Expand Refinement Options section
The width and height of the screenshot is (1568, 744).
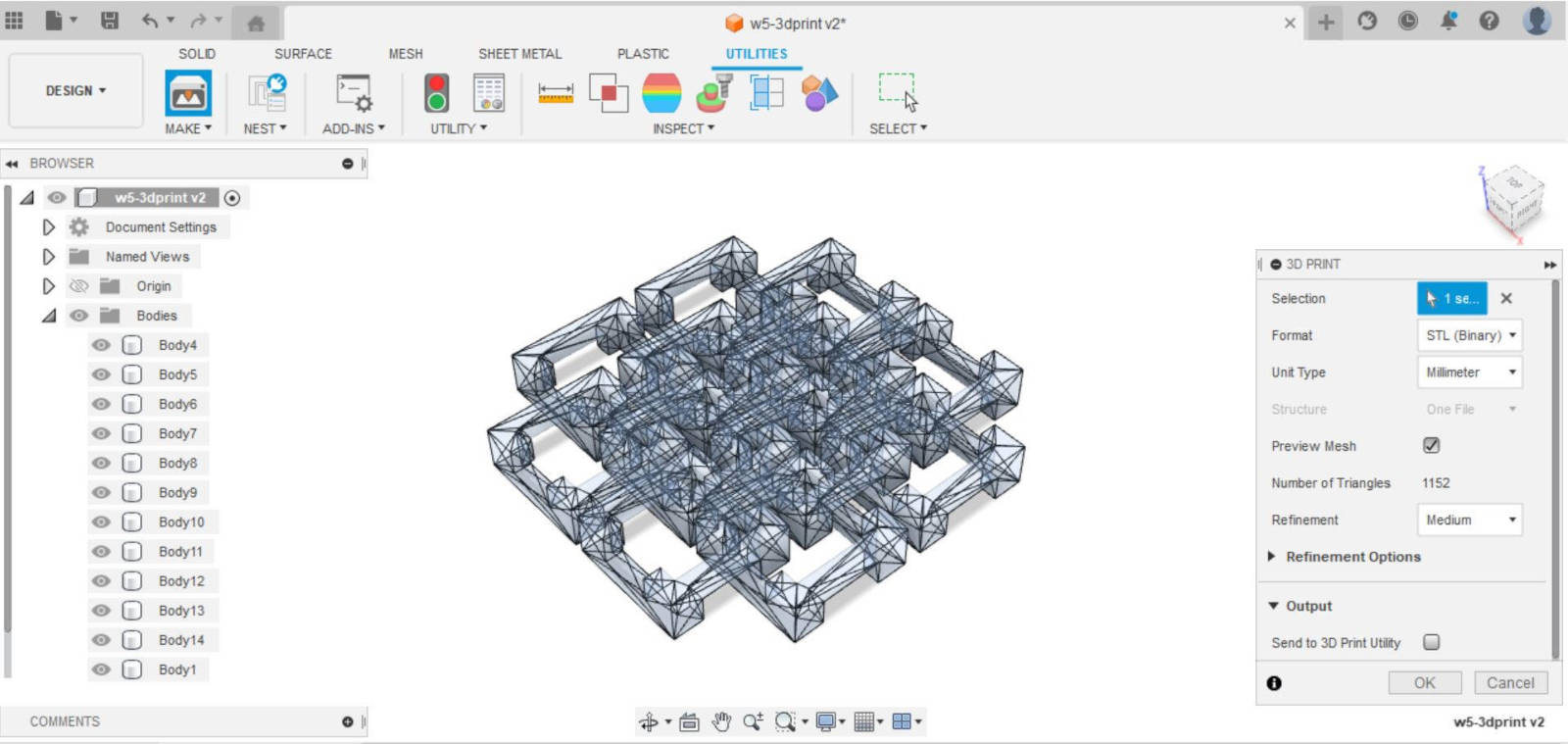1272,556
